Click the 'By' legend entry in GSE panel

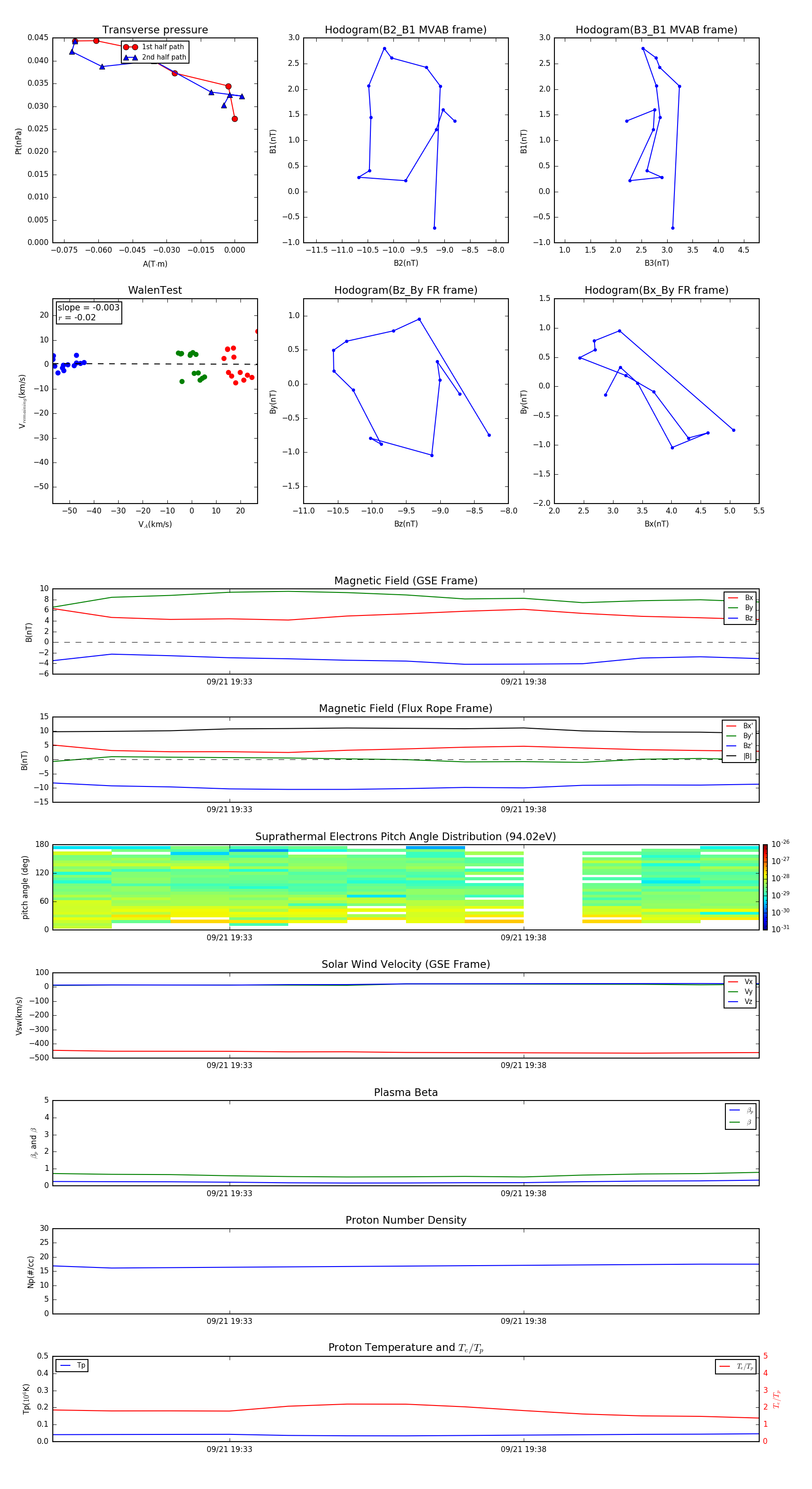pyautogui.click(x=740, y=608)
